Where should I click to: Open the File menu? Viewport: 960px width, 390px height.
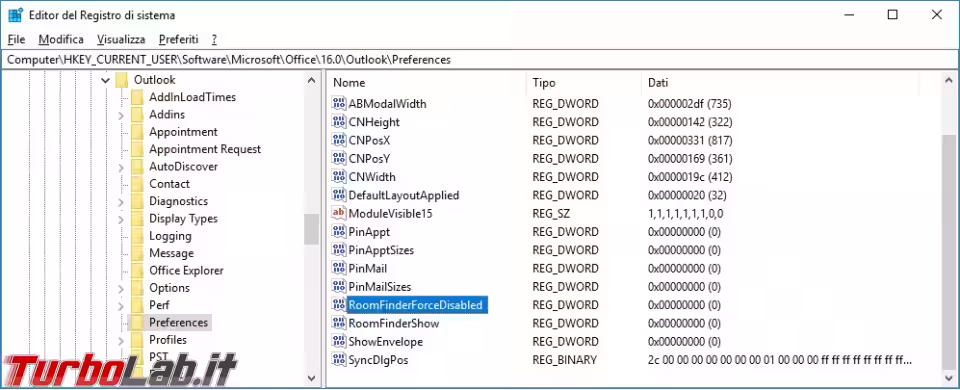click(17, 39)
